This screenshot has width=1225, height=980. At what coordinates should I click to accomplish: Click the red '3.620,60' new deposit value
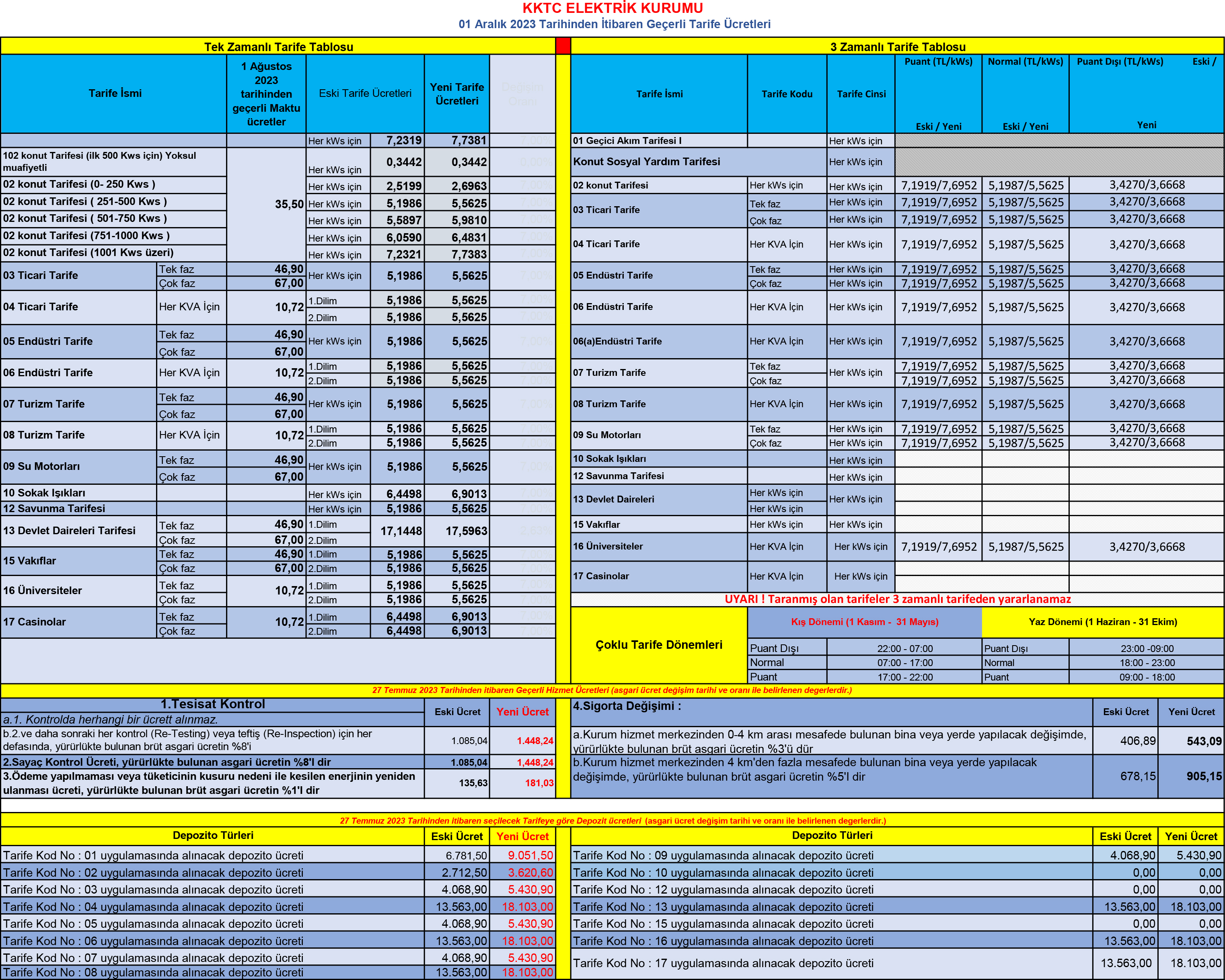pos(523,872)
